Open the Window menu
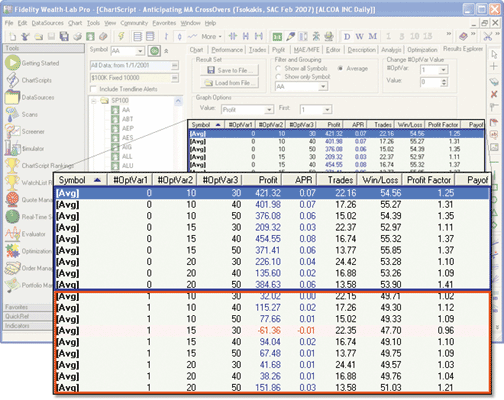Viewport: 504px width, 400px height. [x=190, y=23]
